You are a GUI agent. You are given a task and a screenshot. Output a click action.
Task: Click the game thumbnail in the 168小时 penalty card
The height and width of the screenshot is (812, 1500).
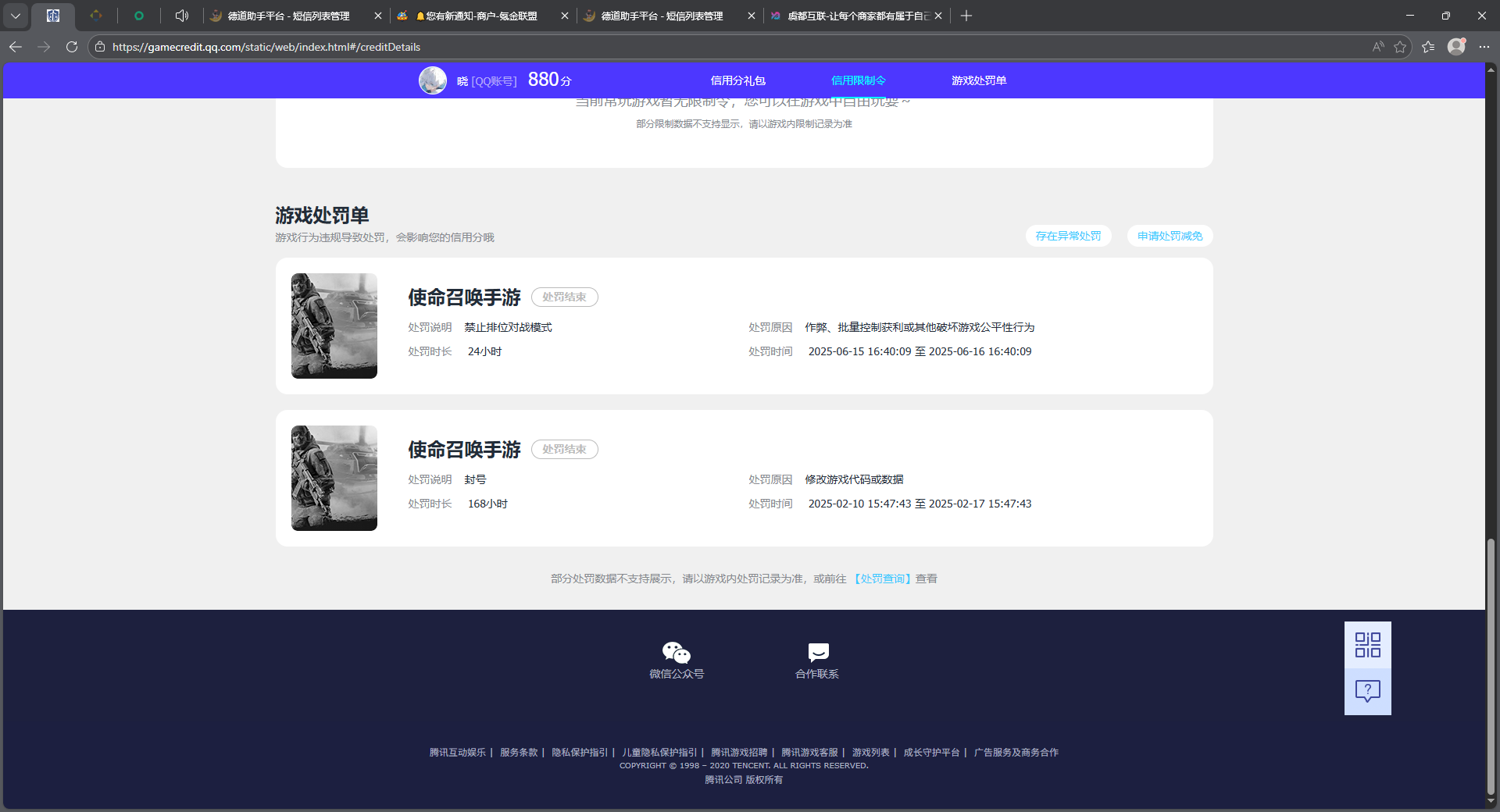(x=334, y=478)
